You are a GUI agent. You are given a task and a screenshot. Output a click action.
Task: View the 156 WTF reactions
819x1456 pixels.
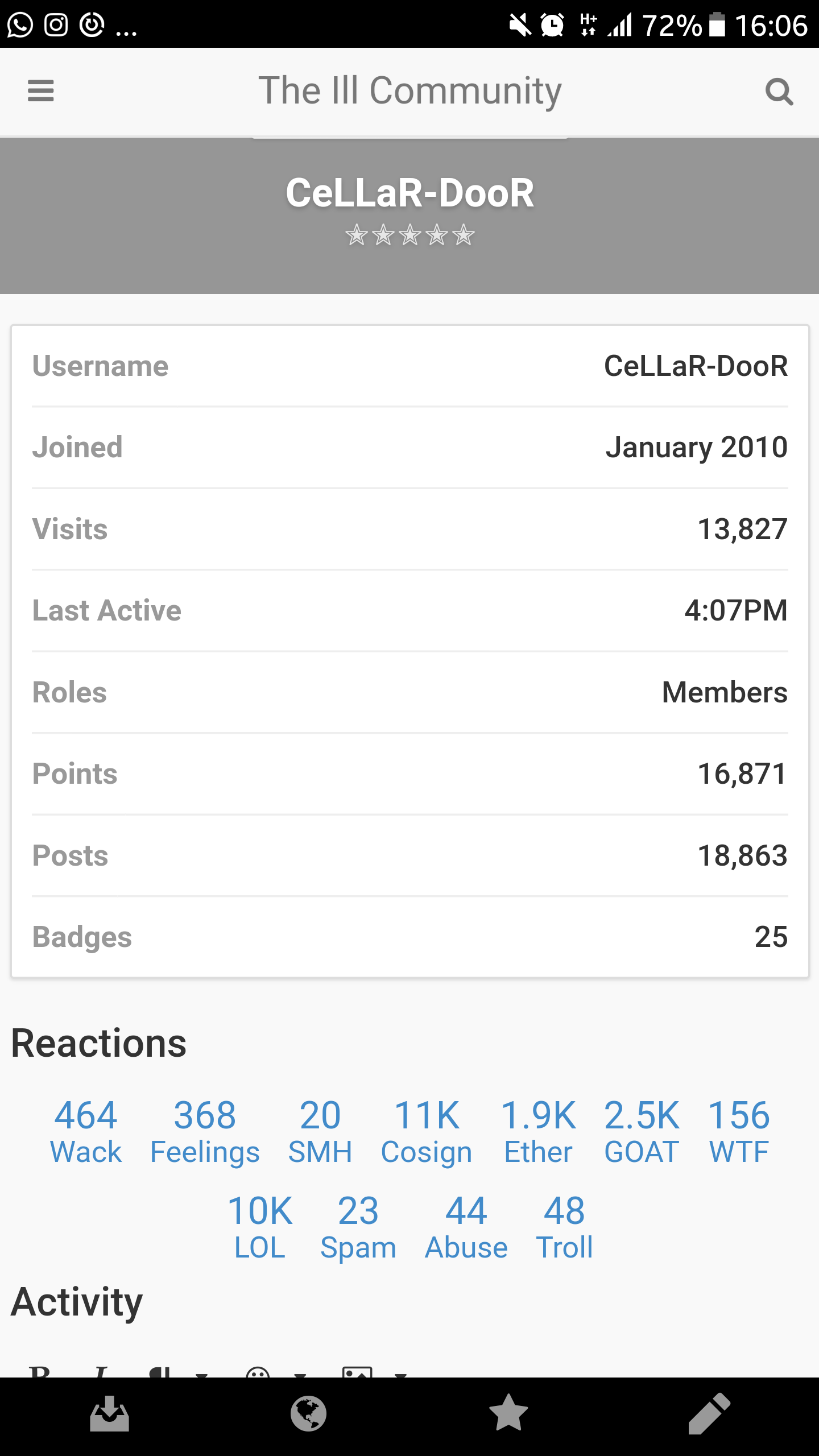point(739,1131)
